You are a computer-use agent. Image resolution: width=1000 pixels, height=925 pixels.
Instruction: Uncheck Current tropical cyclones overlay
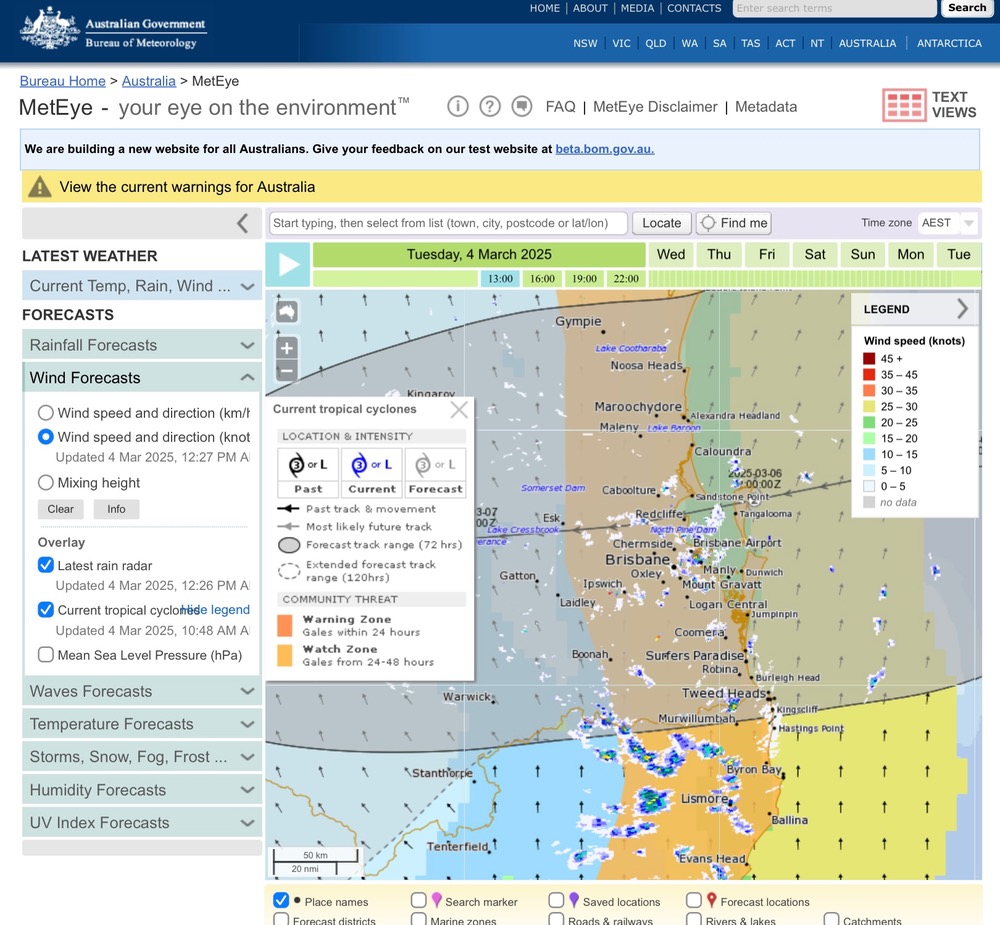(x=45, y=610)
